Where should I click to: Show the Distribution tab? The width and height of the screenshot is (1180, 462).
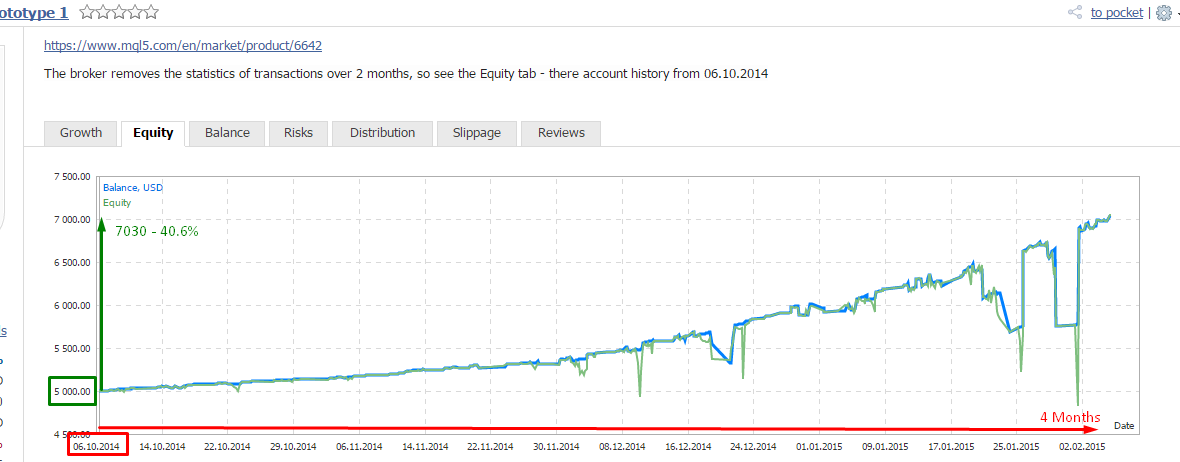pos(382,133)
